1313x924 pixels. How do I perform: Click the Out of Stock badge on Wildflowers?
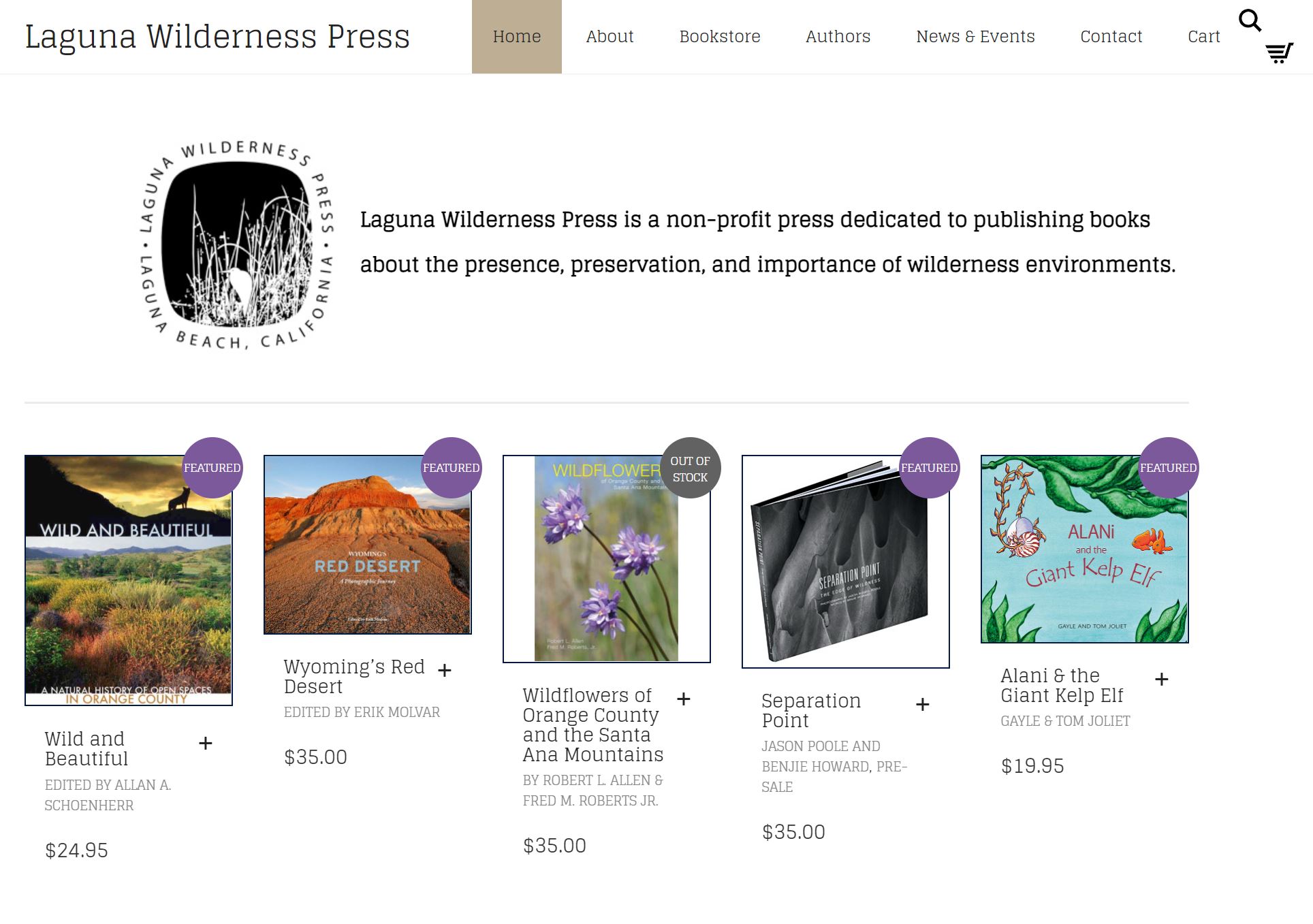[x=691, y=468]
